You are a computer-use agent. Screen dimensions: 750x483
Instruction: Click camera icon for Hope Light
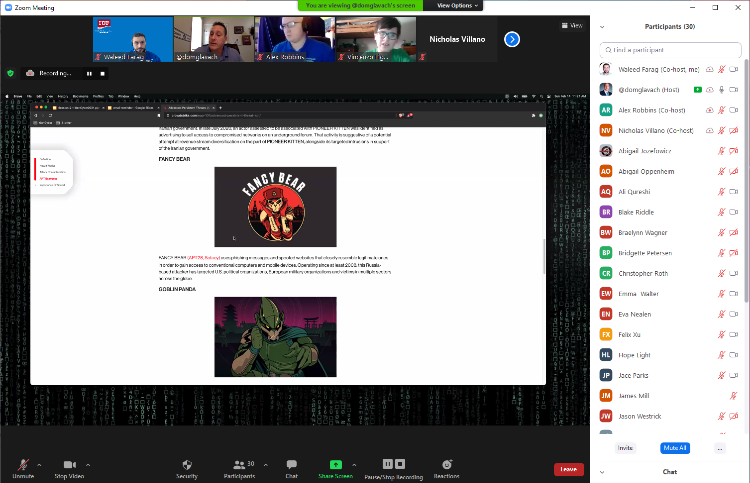pyautogui.click(x=733, y=355)
